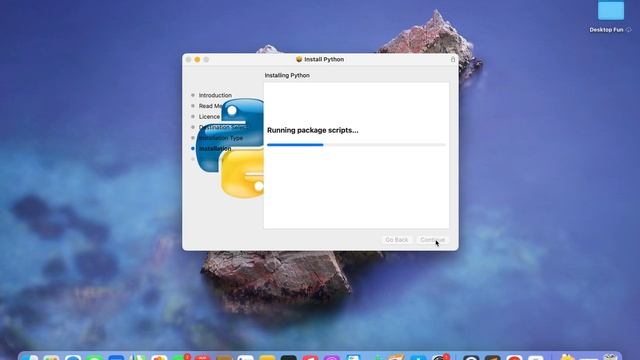Select the Introduction step in sidebar
640x360 pixels.
click(x=215, y=95)
